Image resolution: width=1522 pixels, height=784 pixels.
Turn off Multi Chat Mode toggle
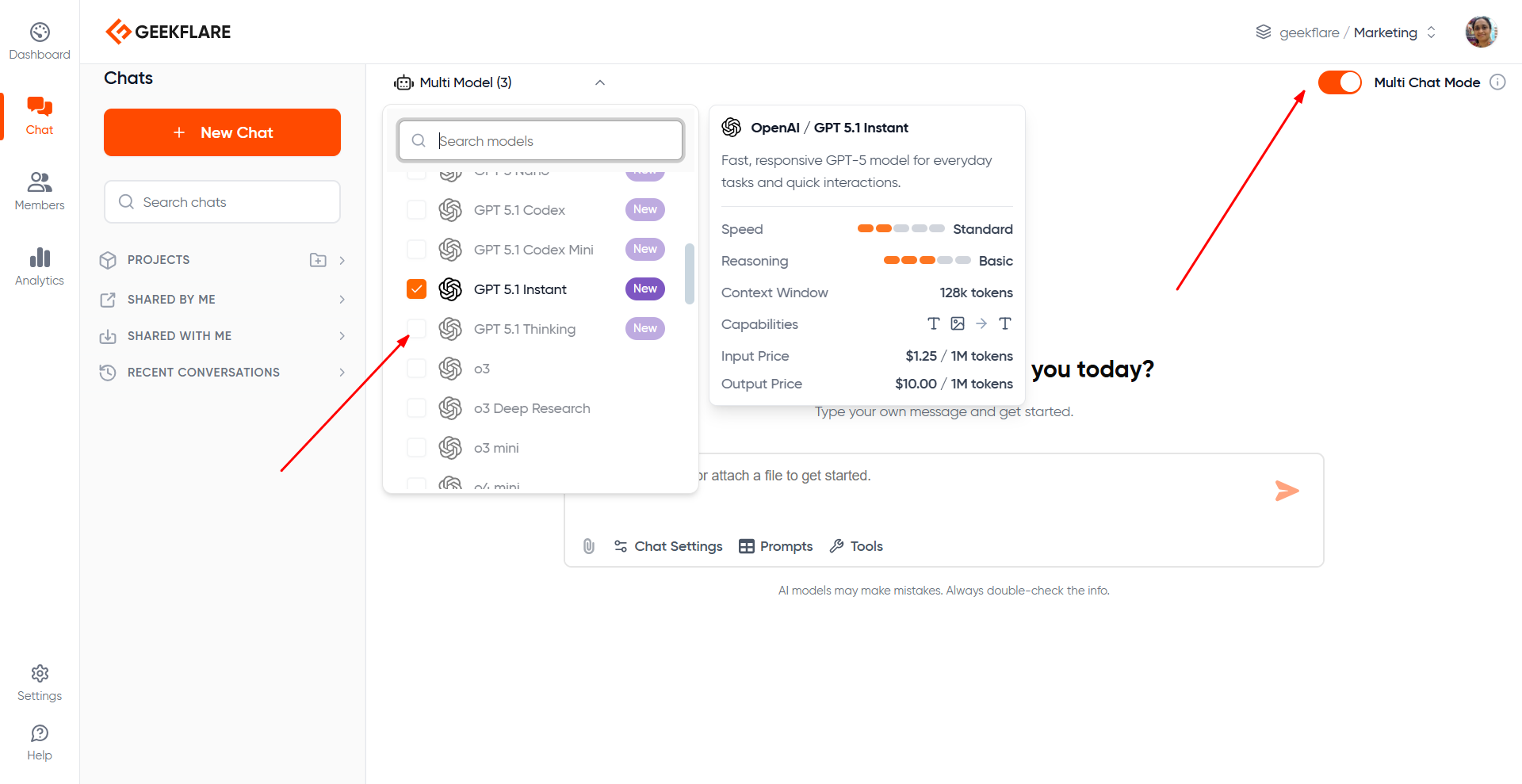(1340, 82)
